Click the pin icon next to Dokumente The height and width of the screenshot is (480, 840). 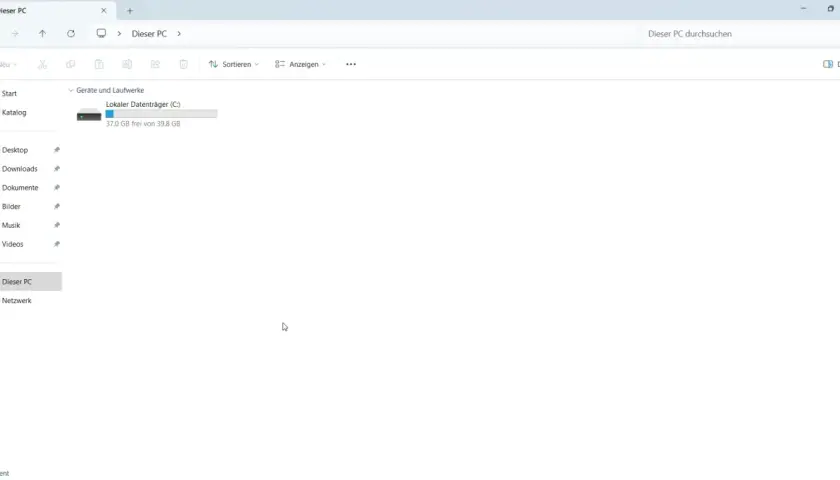tap(57, 188)
